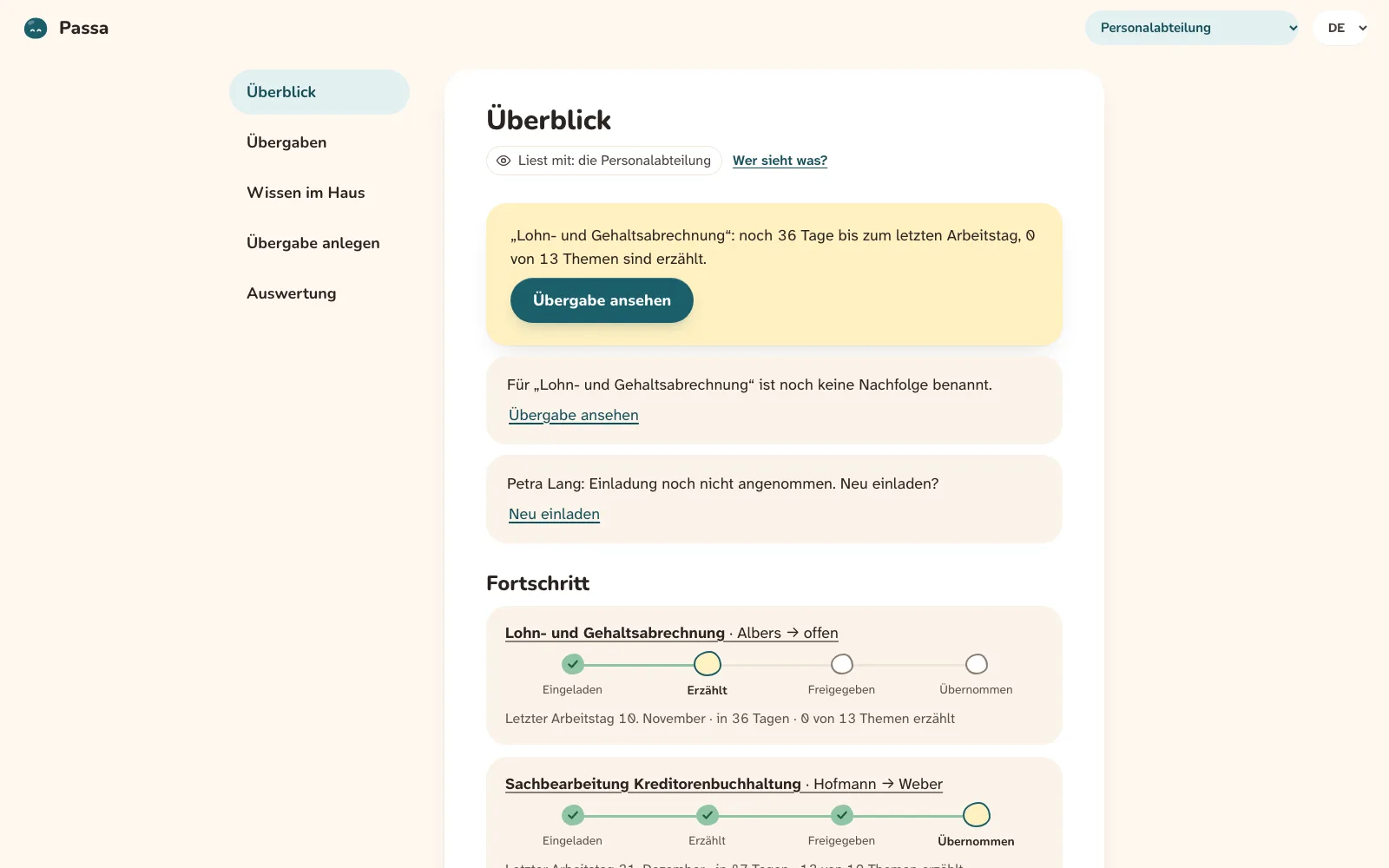Click the current Übernommen step circle for Kreditorenbuchhaltung
This screenshot has height=868, width=1389.
977,815
